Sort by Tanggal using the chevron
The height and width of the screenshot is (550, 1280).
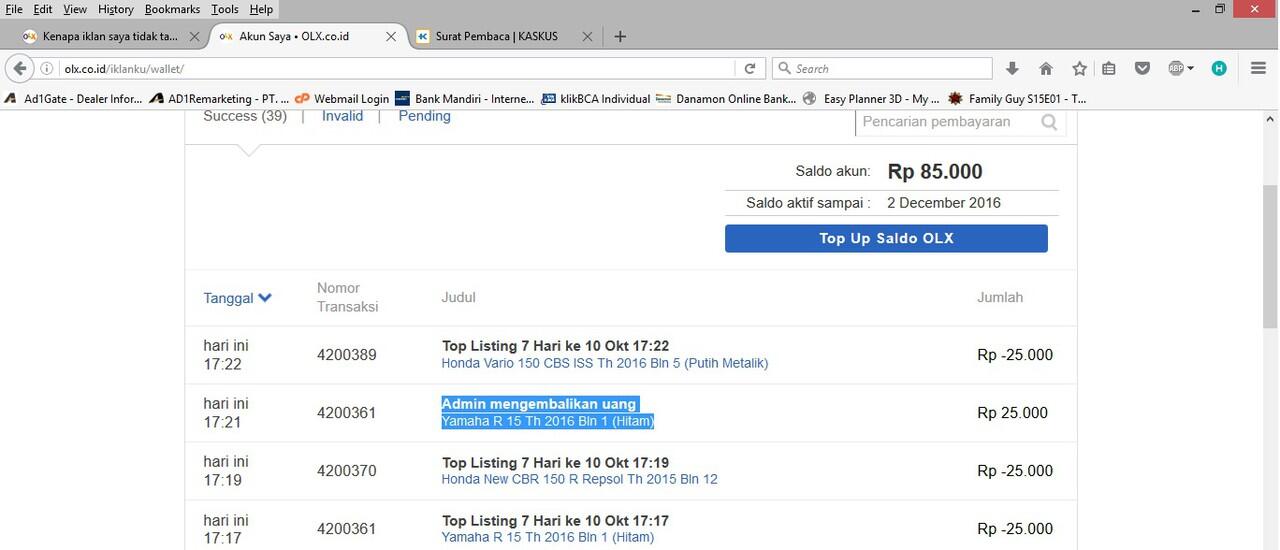265,298
